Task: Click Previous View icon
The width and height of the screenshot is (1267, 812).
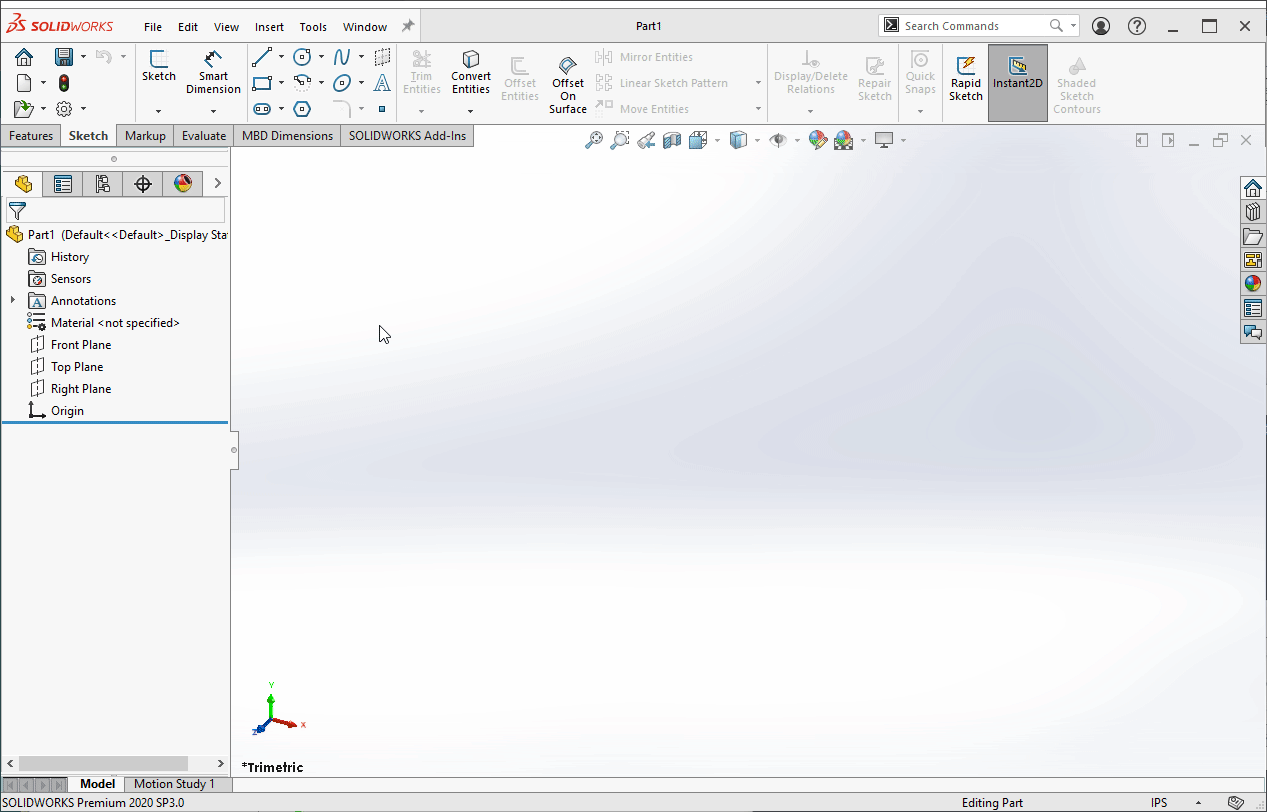Action: coord(646,140)
